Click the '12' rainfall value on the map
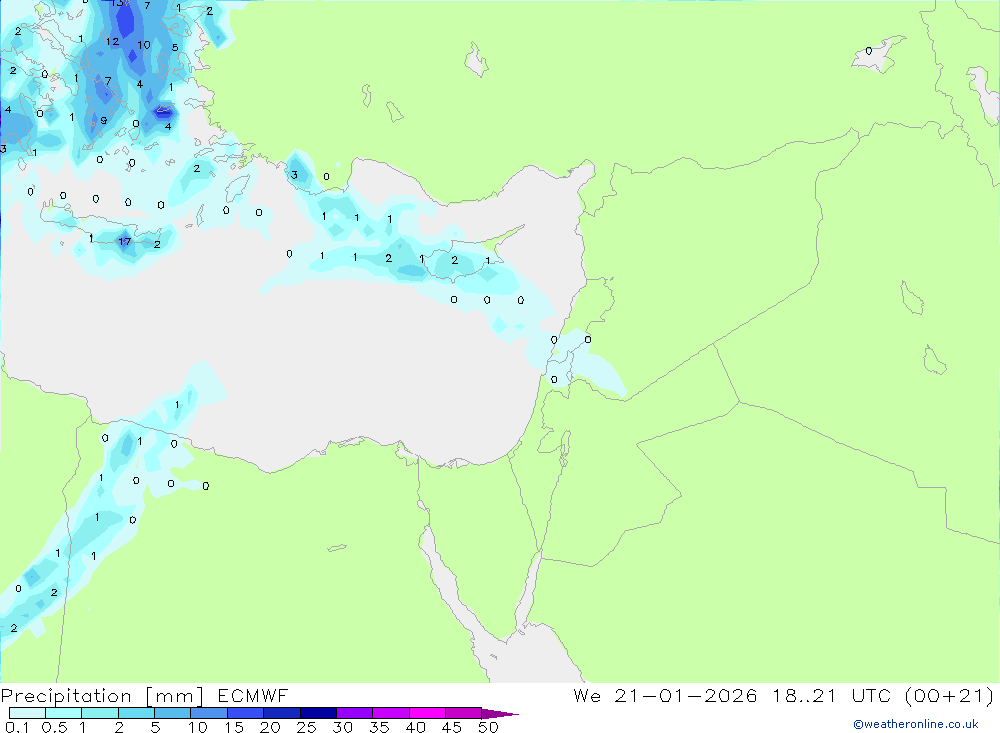 [112, 41]
